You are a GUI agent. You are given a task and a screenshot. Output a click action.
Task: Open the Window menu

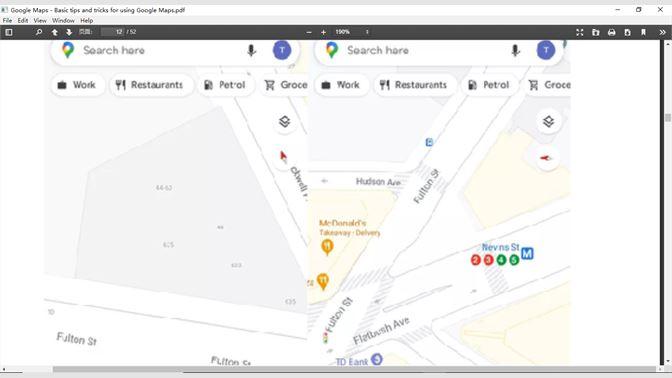pos(63,20)
